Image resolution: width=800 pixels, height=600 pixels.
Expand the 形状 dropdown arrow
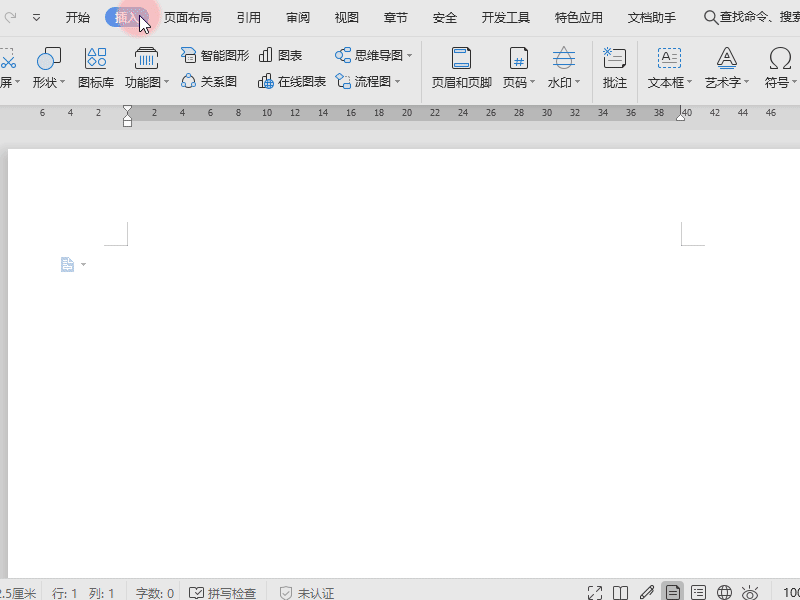click(x=63, y=82)
